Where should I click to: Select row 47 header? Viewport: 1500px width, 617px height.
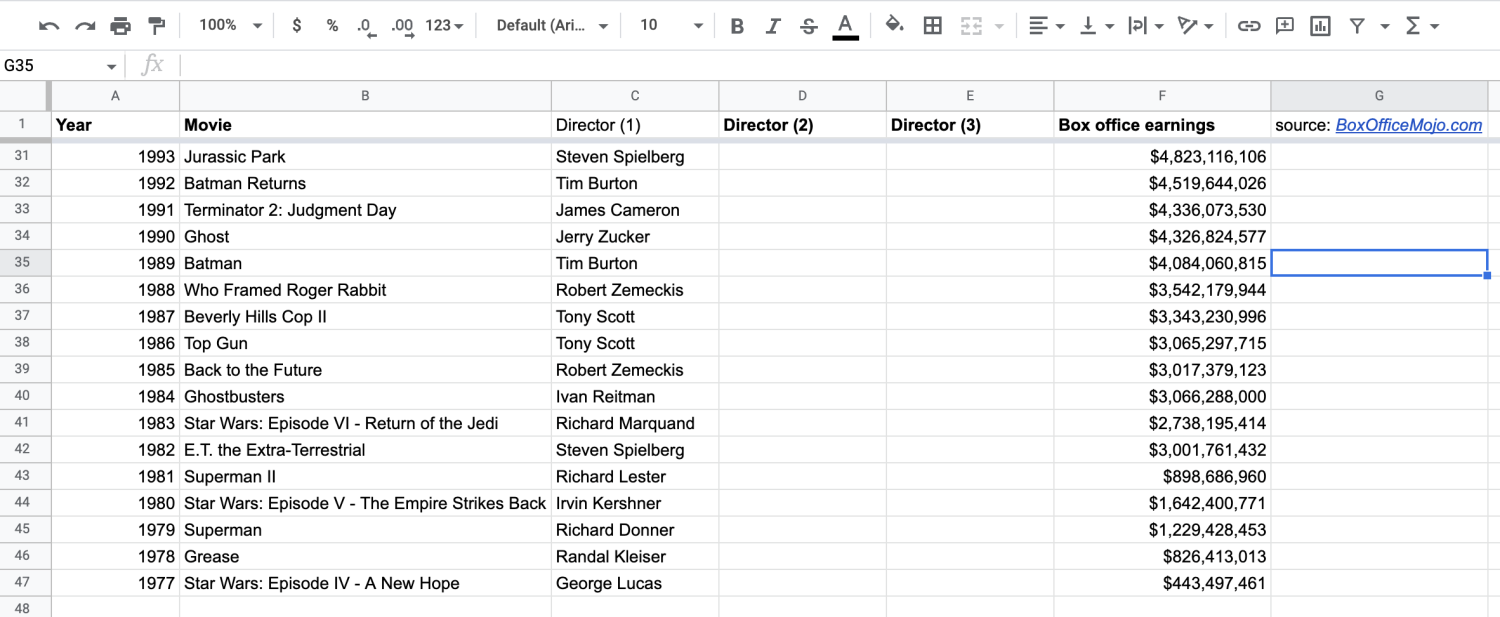pos(23,583)
